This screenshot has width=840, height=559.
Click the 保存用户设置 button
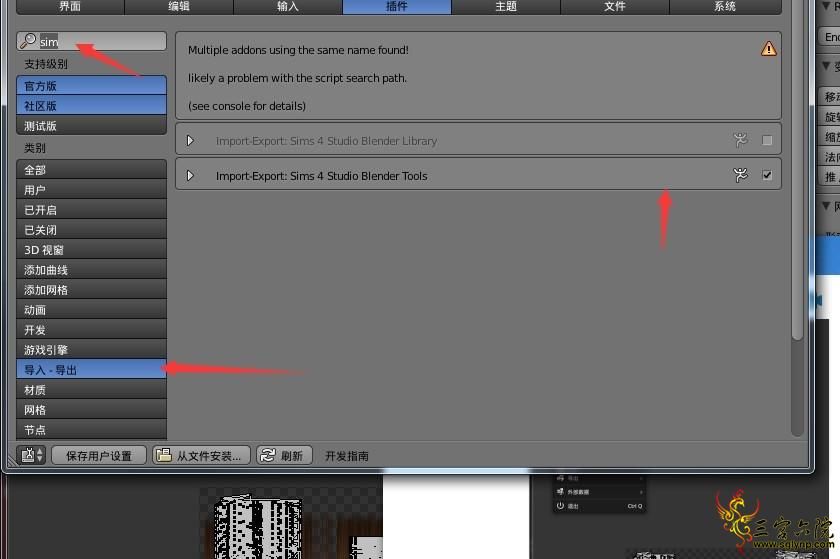[99, 456]
